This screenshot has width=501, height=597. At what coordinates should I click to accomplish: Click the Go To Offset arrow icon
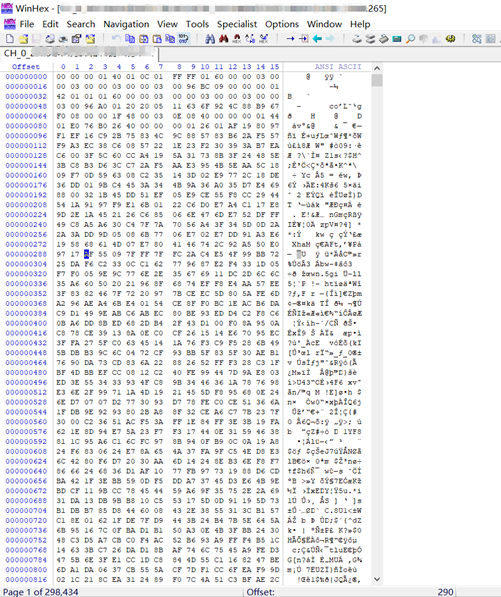click(x=290, y=38)
